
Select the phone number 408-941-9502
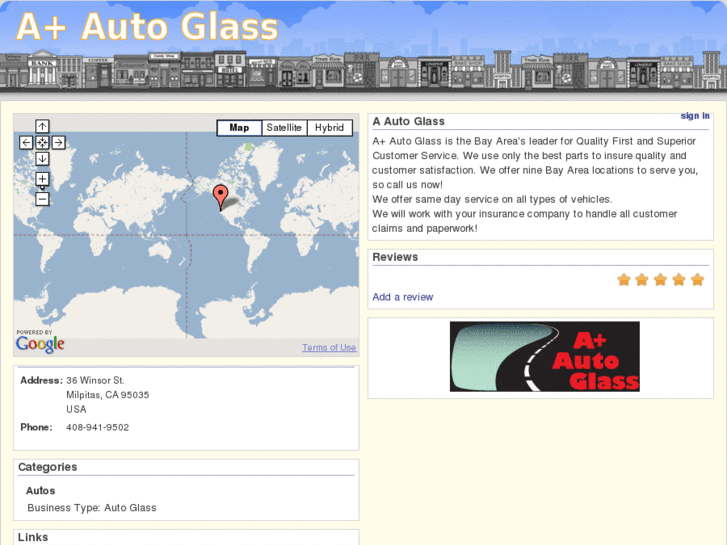click(97, 427)
